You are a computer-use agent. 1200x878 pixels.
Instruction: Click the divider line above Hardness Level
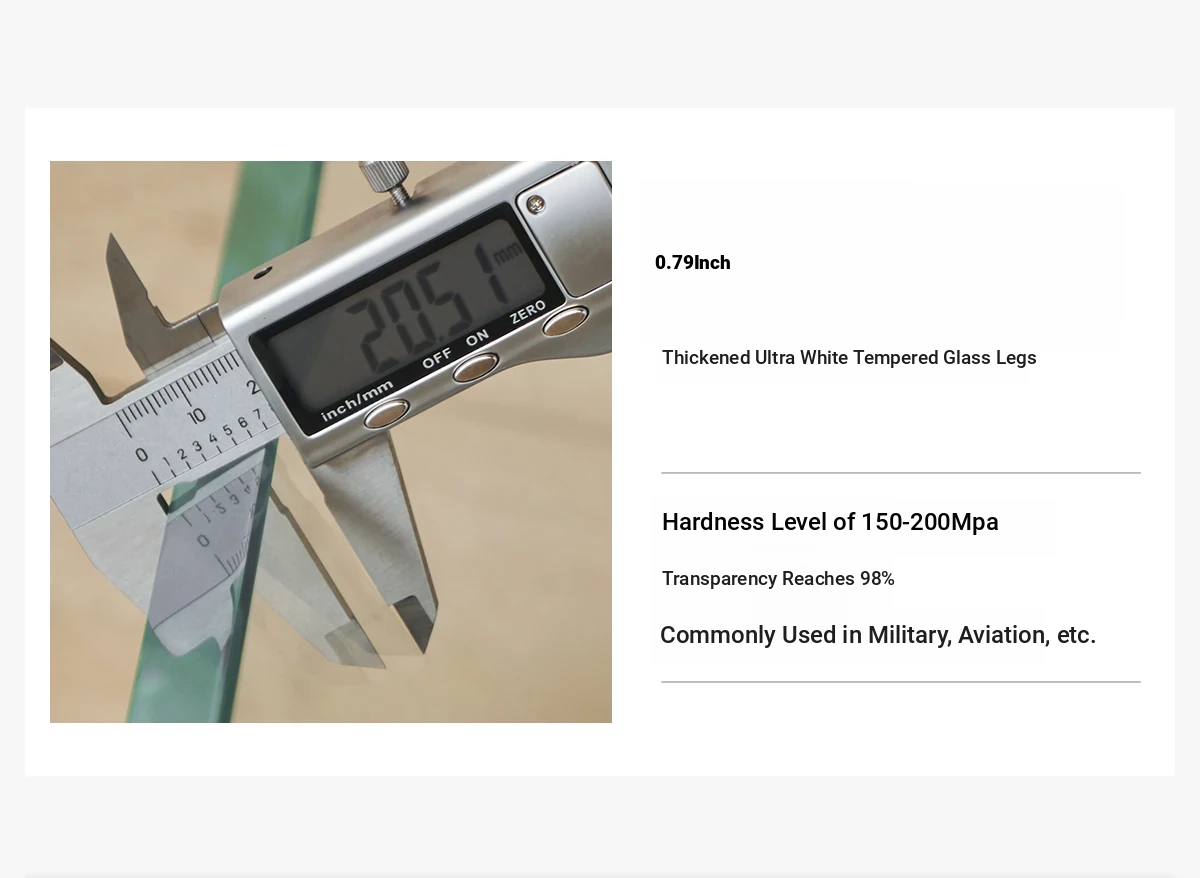[x=901, y=473]
